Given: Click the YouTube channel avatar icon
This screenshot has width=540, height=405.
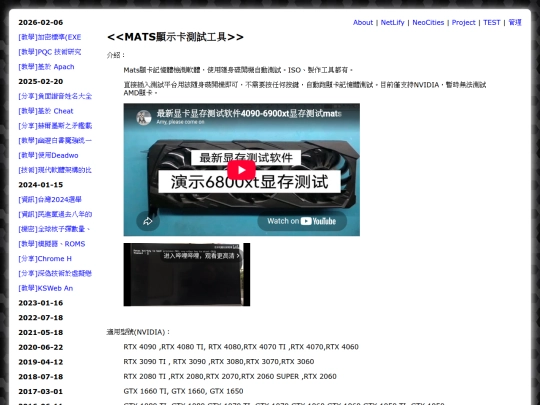Looking at the screenshot, I should 143,117.
